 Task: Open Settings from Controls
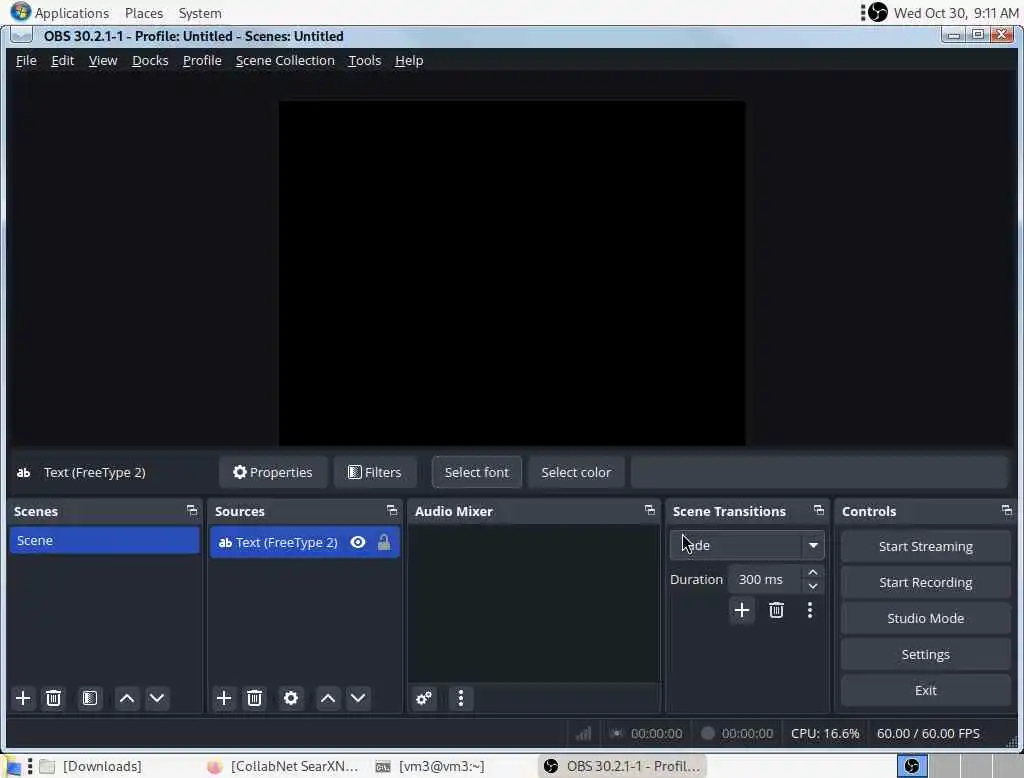[x=925, y=654]
